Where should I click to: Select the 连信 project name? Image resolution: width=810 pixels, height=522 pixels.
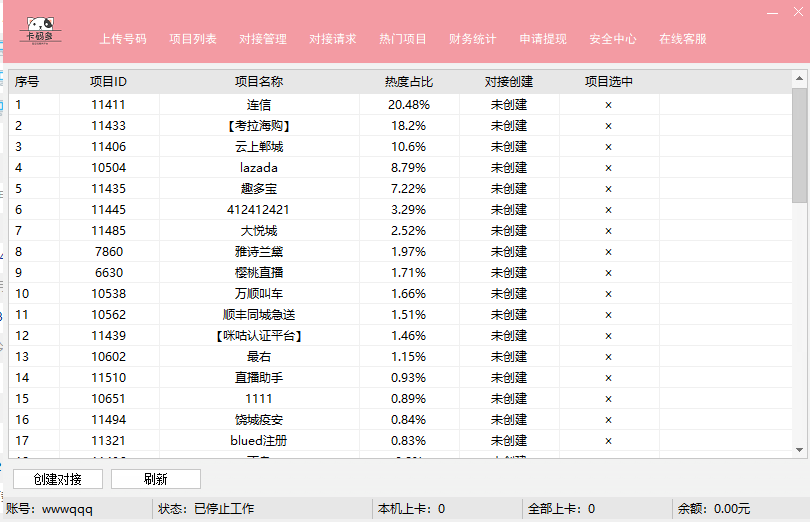pyautogui.click(x=259, y=105)
